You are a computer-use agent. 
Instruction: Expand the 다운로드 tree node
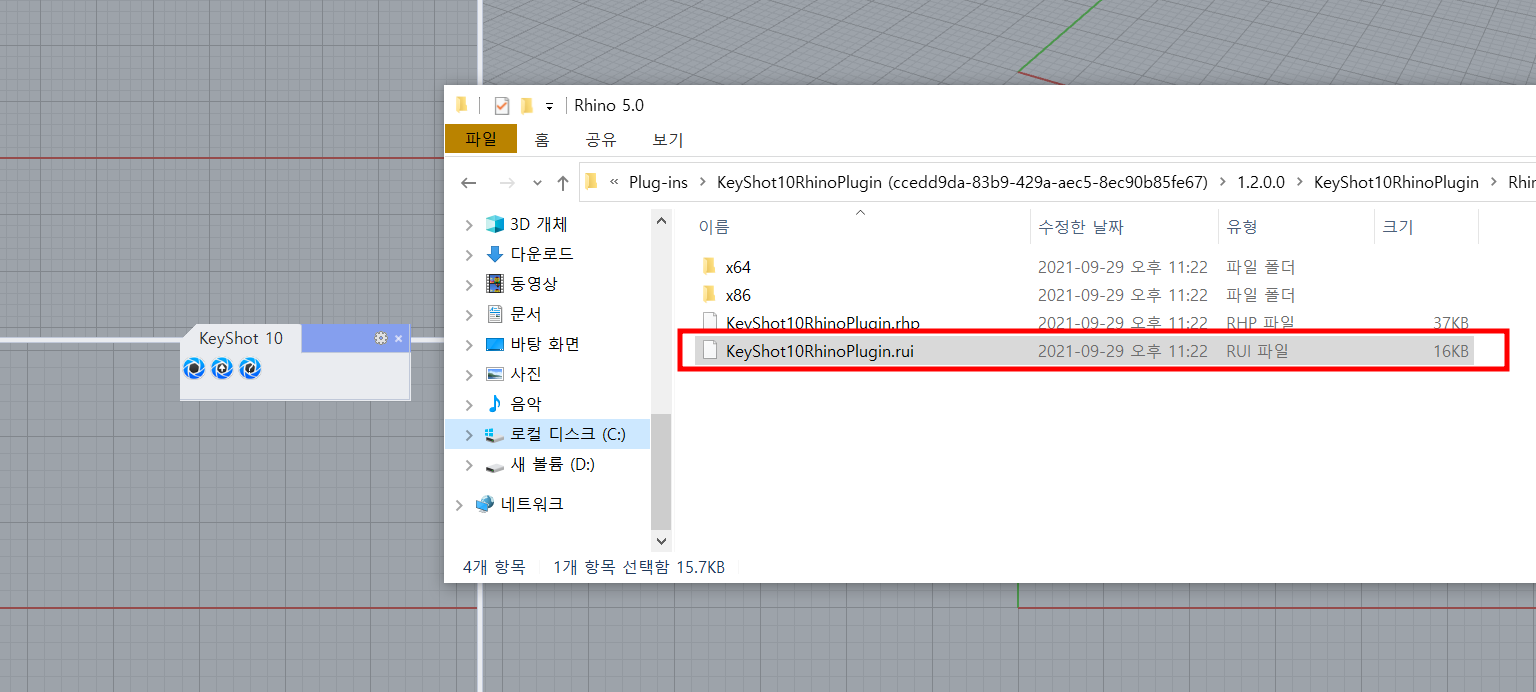pos(469,255)
